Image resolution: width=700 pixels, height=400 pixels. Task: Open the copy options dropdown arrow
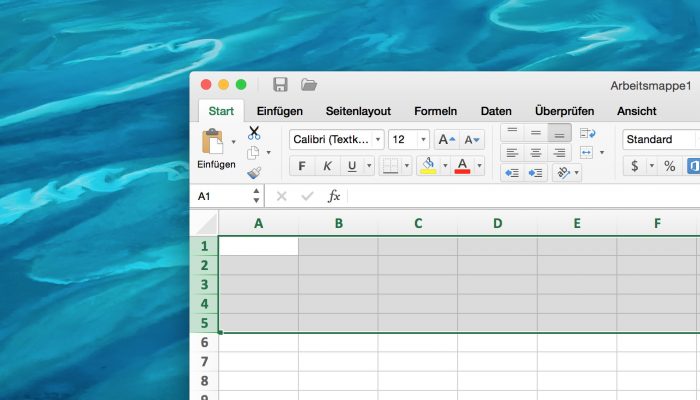tap(268, 153)
